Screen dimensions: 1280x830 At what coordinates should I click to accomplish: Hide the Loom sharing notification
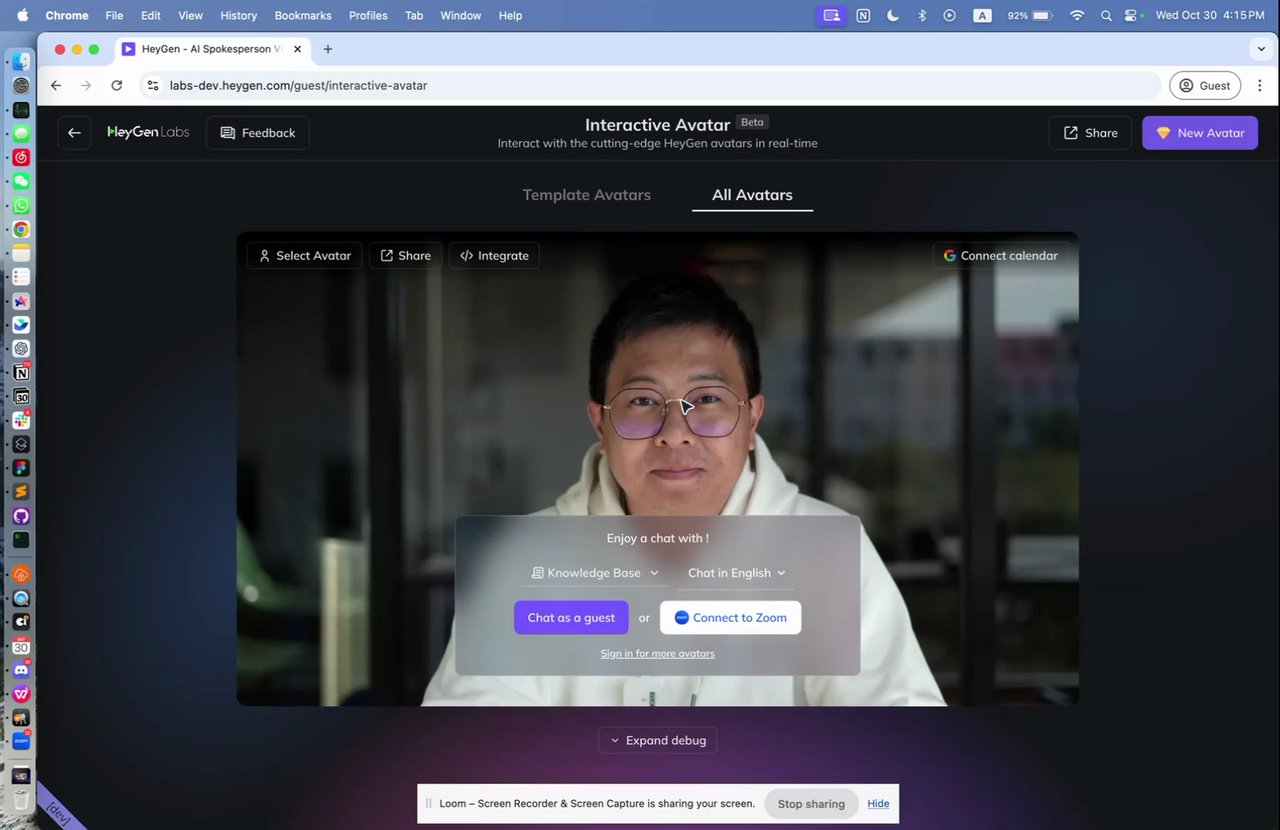(878, 804)
